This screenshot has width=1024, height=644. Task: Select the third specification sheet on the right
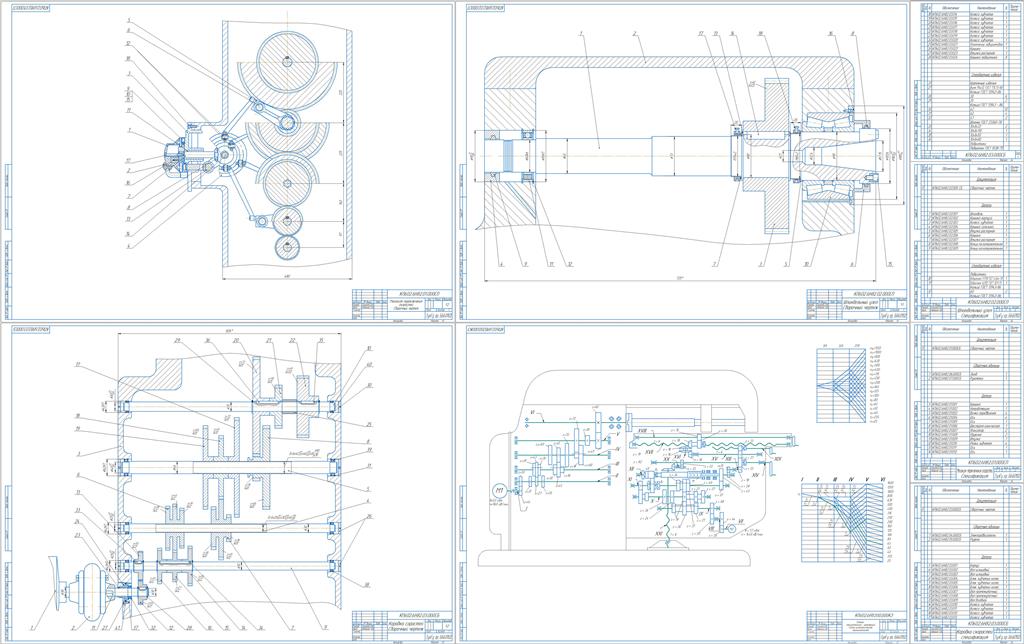point(967,402)
